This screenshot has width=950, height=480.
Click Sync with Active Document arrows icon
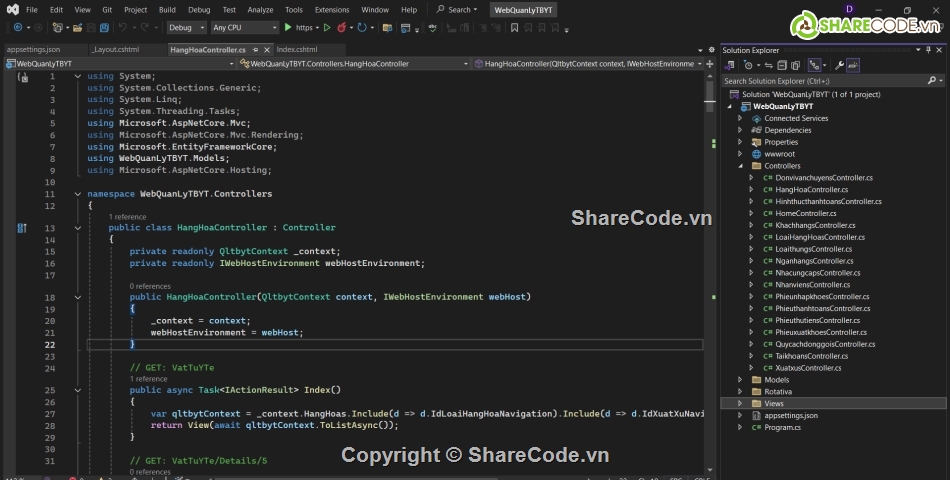tap(768, 65)
